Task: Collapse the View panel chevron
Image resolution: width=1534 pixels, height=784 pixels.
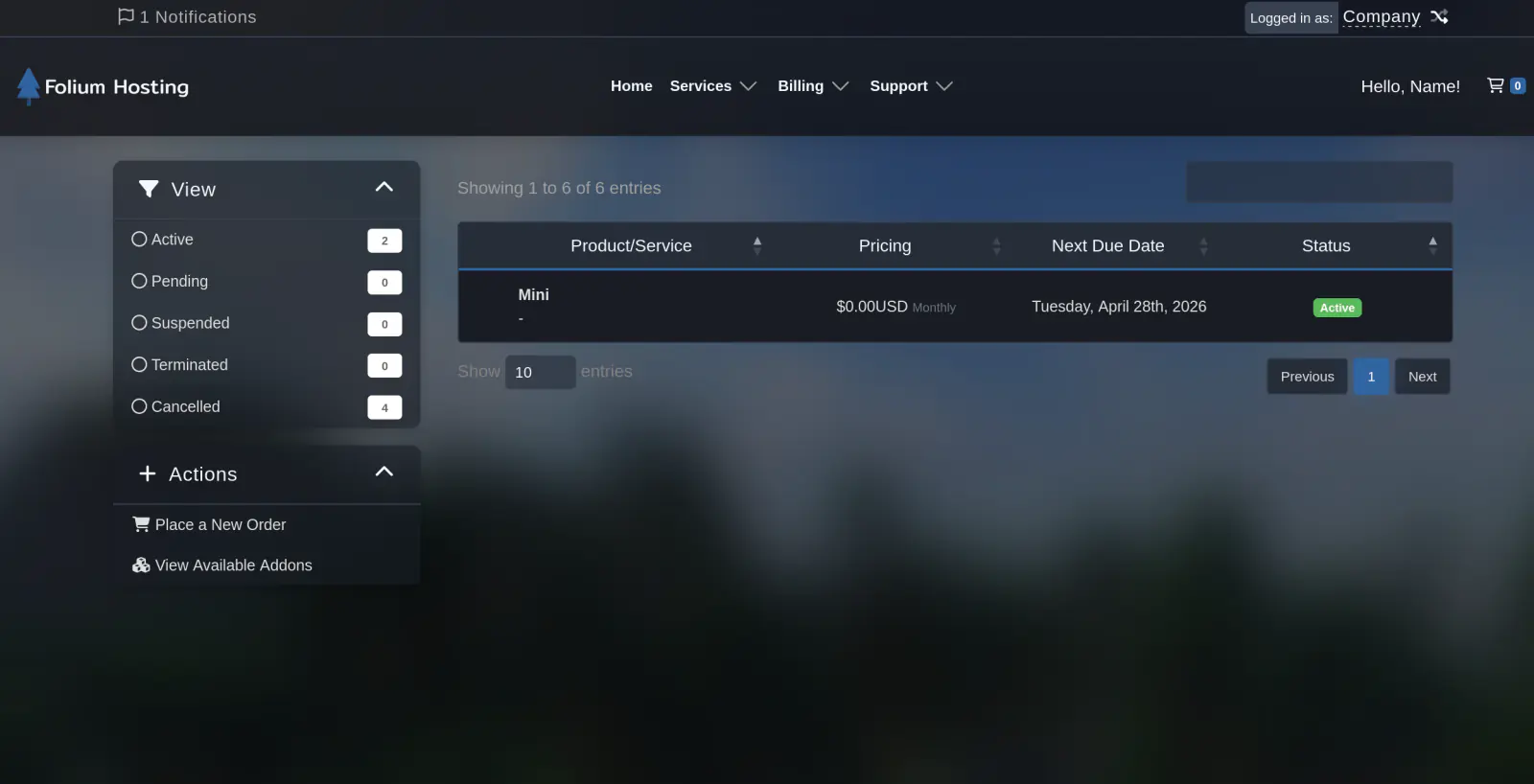Action: pyautogui.click(x=384, y=187)
